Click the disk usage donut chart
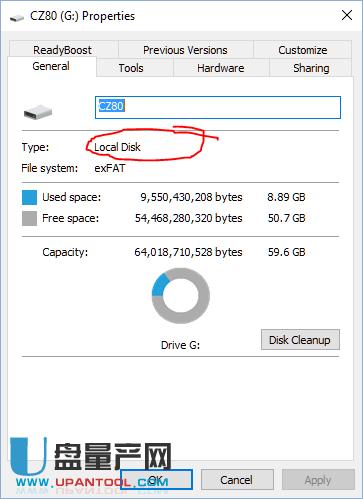363x499 pixels. tap(180, 295)
